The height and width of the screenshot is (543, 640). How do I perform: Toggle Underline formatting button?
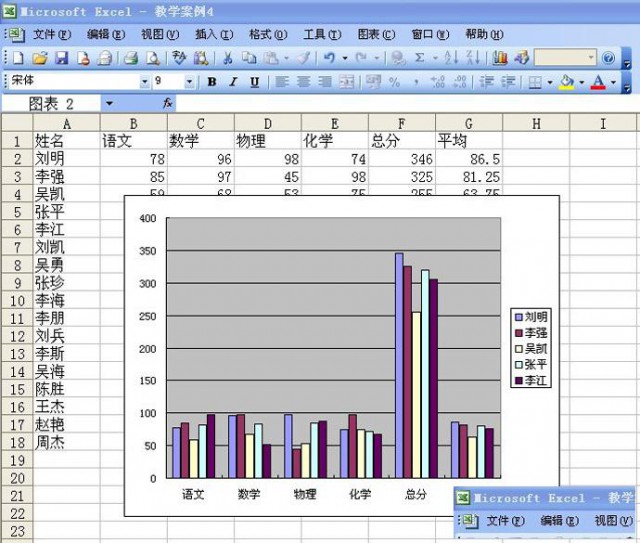tap(254, 82)
